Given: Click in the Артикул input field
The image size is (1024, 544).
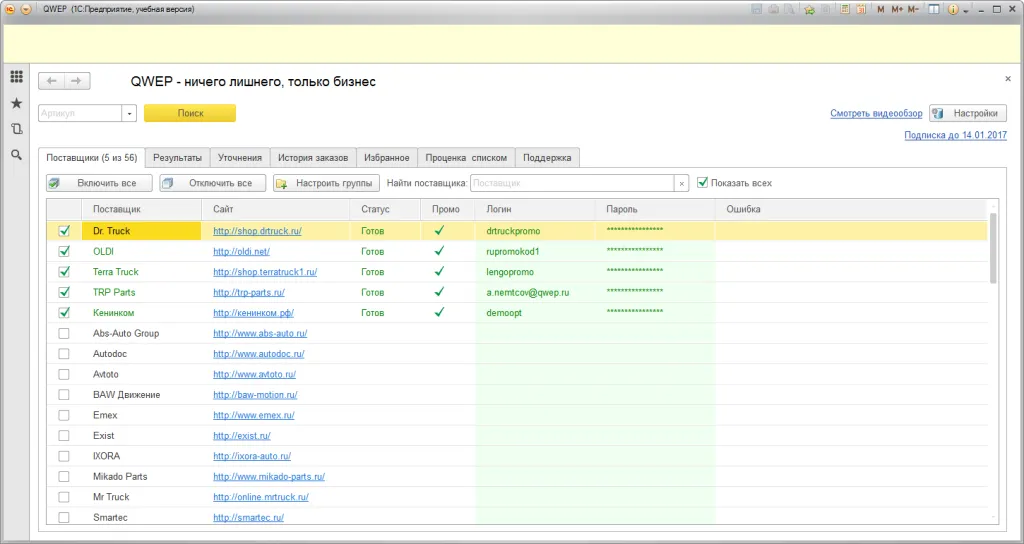Looking at the screenshot, I should [80, 114].
